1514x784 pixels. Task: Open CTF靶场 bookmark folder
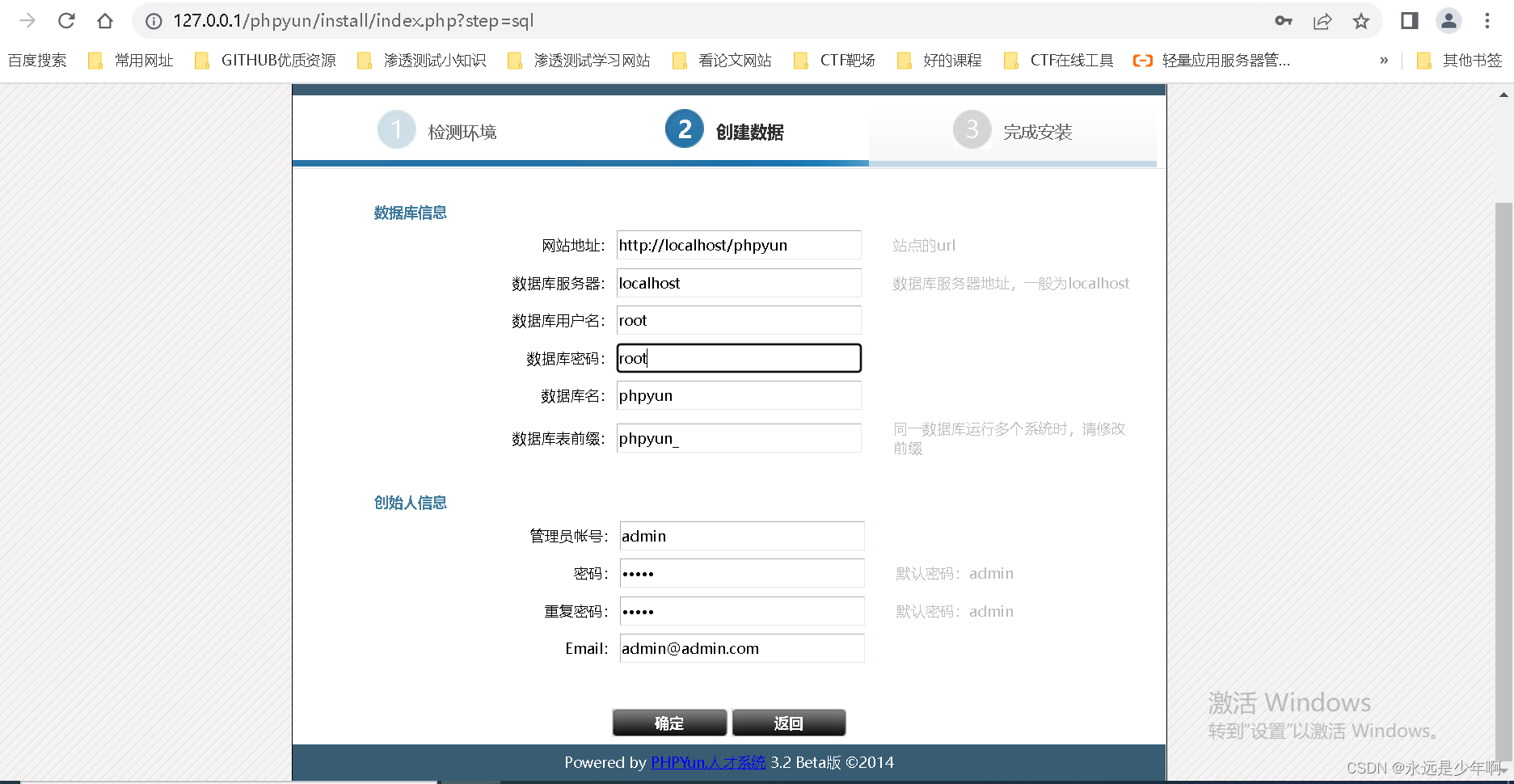click(x=834, y=61)
